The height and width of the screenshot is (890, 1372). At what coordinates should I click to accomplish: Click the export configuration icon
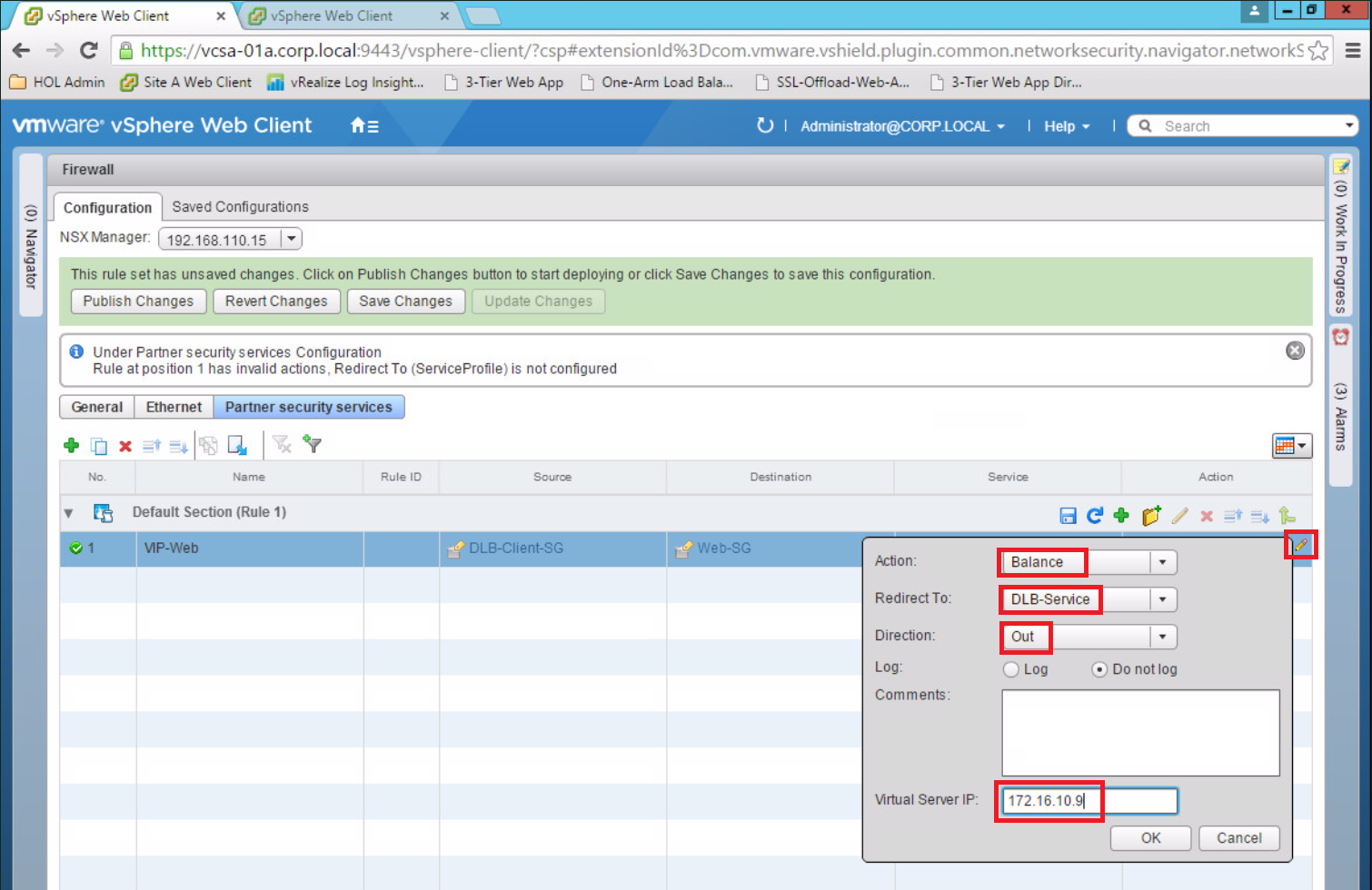pos(237,445)
